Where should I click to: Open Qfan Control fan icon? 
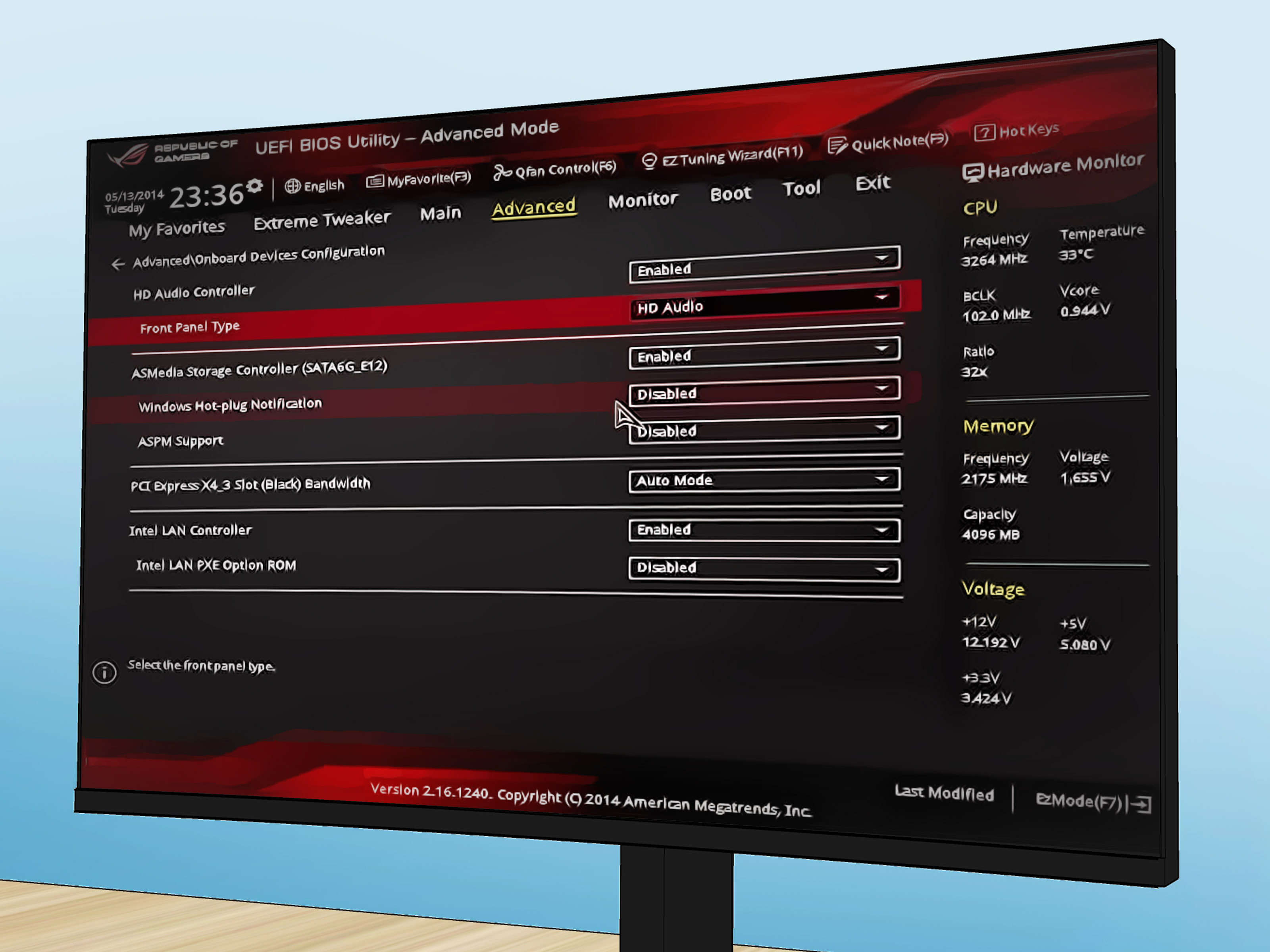[x=502, y=172]
